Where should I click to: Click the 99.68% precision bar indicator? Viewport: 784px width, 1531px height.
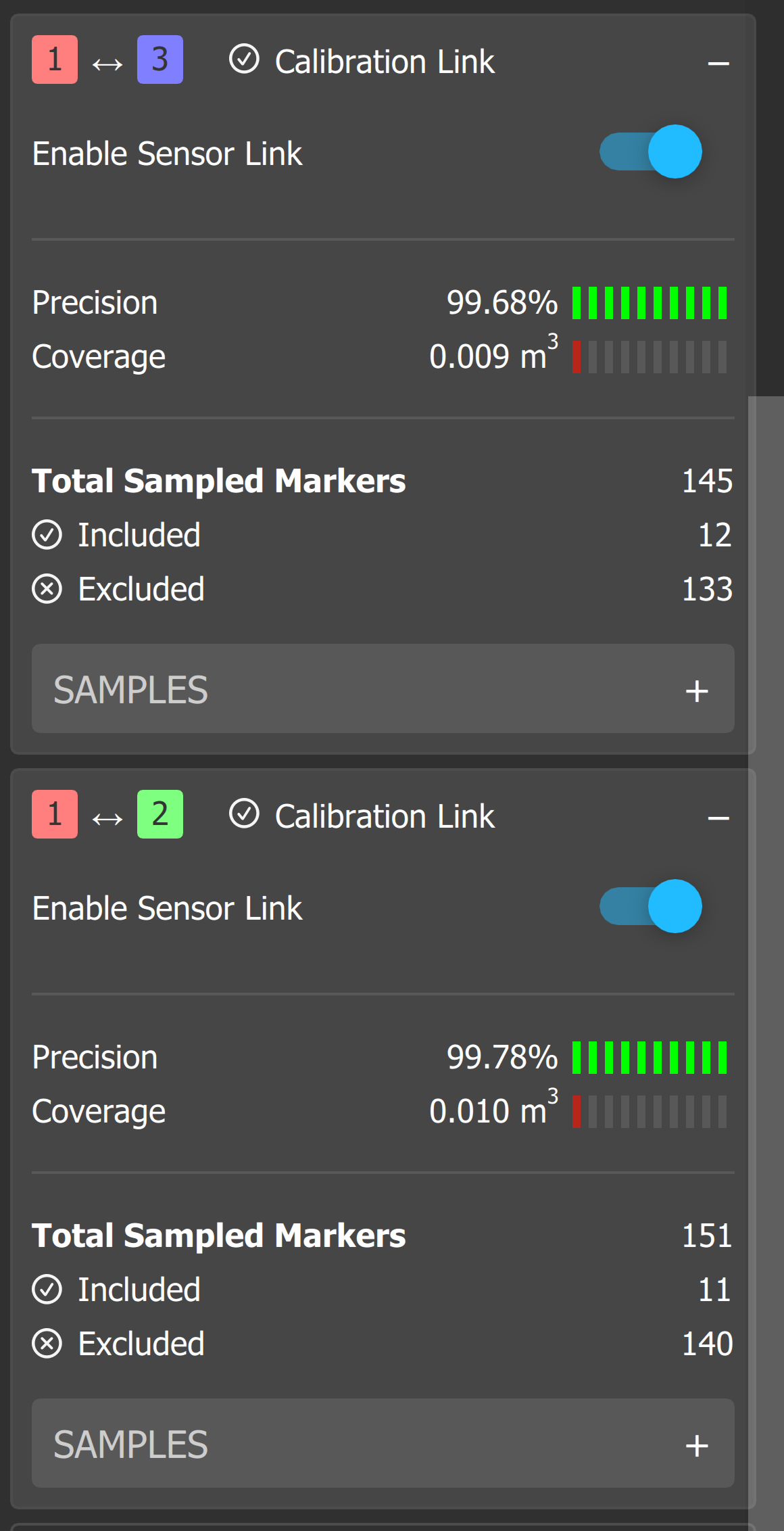650,303
